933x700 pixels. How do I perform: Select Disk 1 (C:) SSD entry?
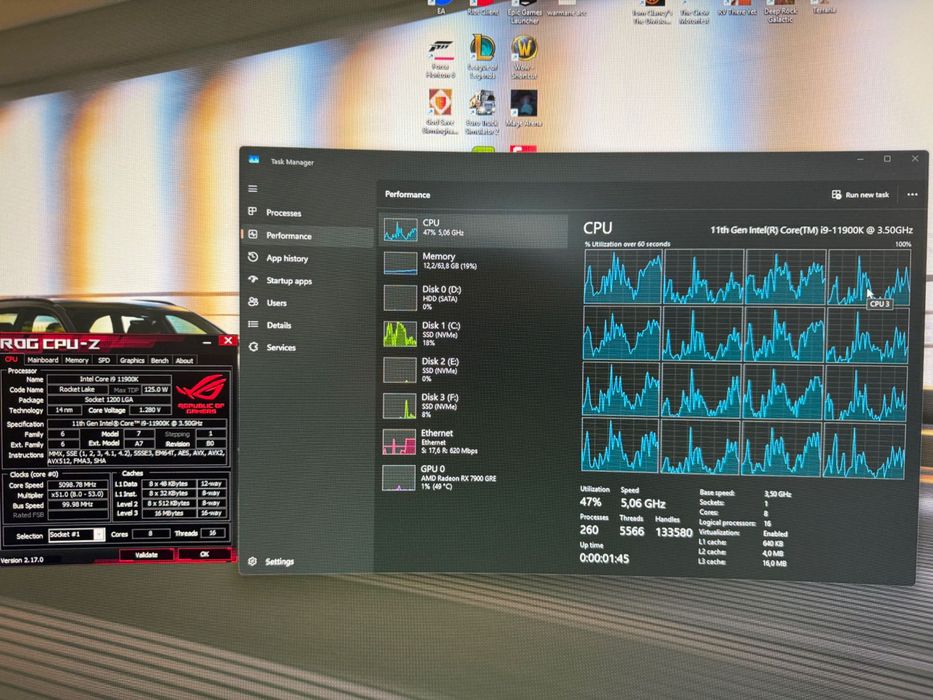473,334
